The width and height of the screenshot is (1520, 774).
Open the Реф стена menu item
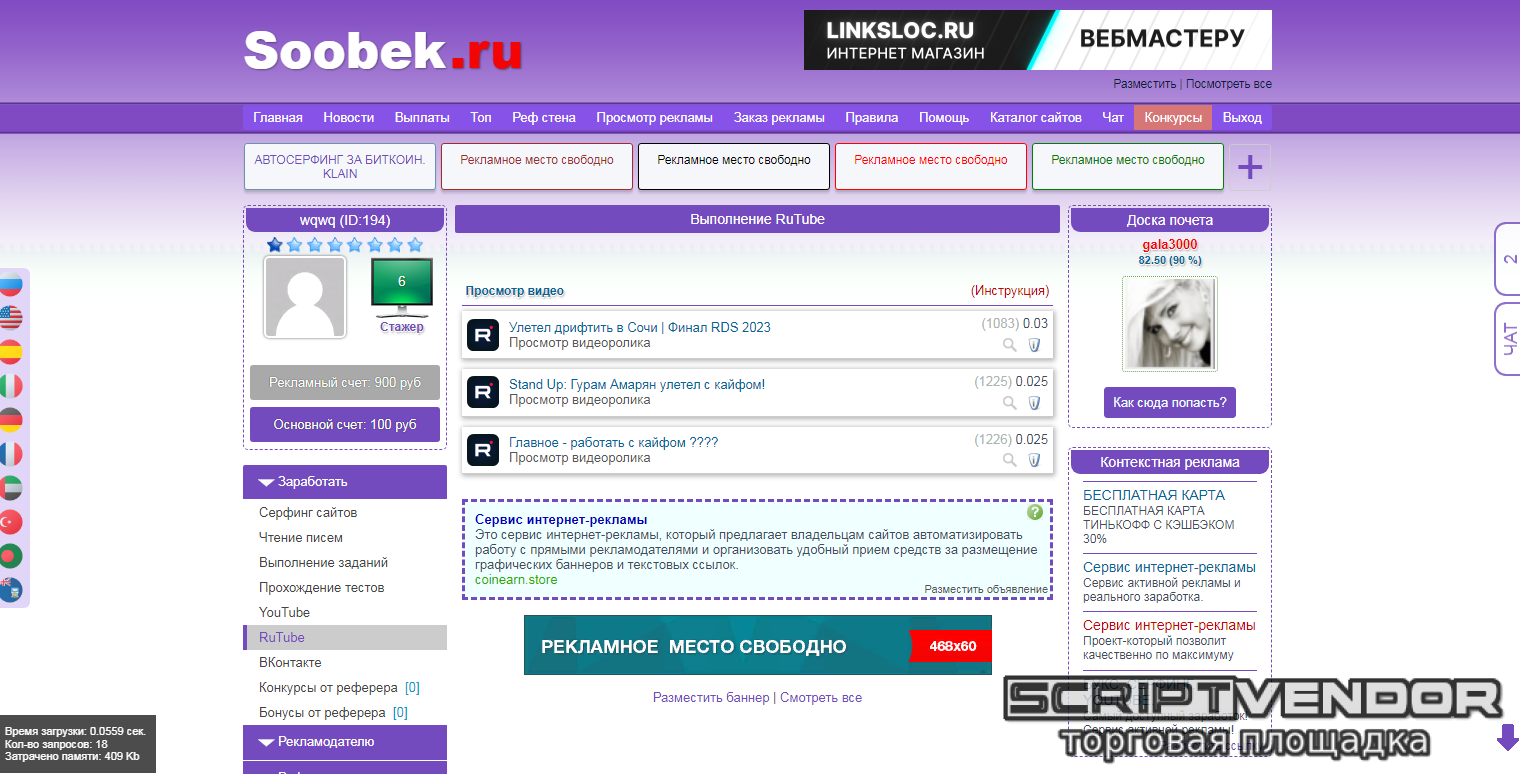(544, 118)
